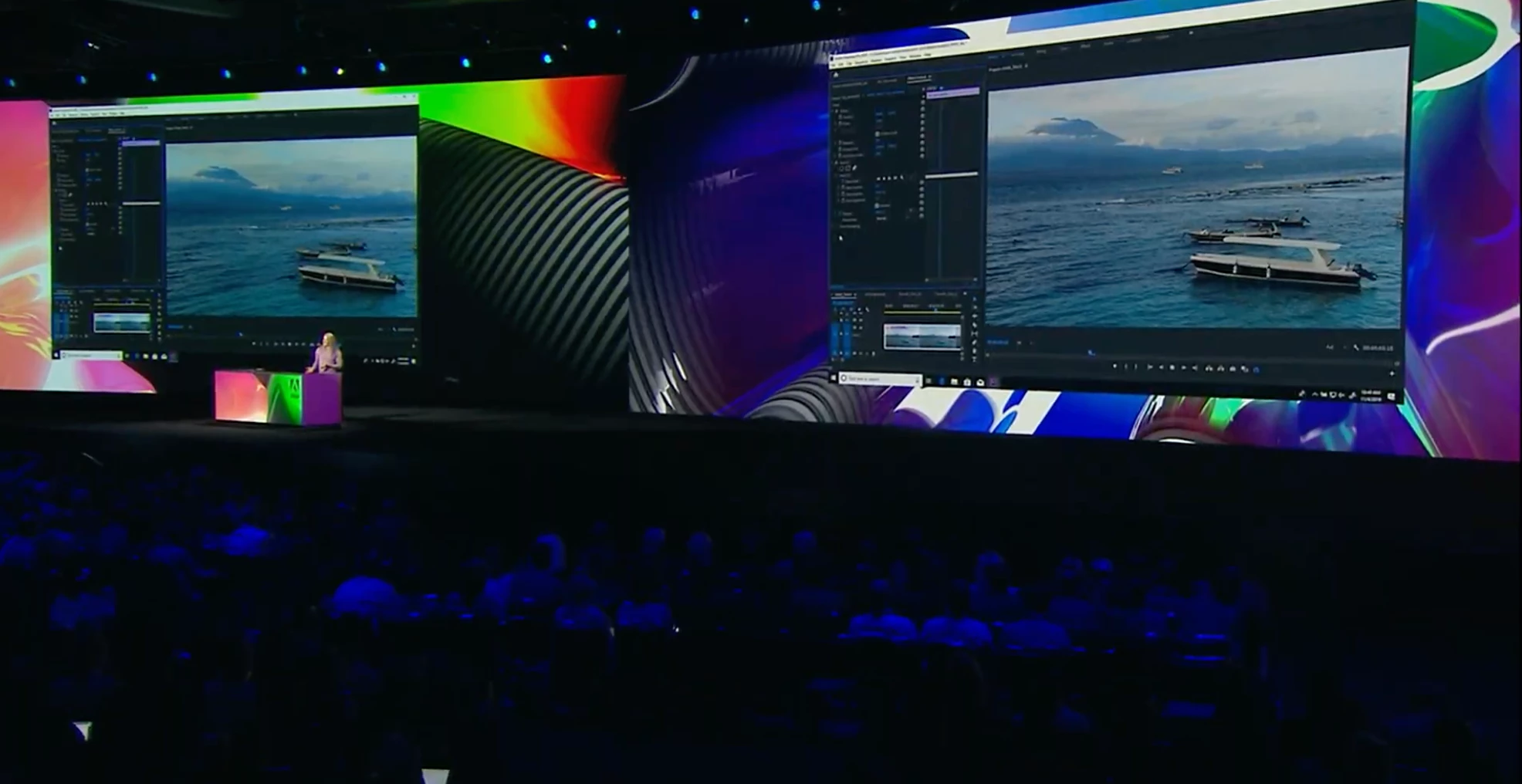Create 4-point polygon mask on right screen

pyautogui.click(x=847, y=168)
